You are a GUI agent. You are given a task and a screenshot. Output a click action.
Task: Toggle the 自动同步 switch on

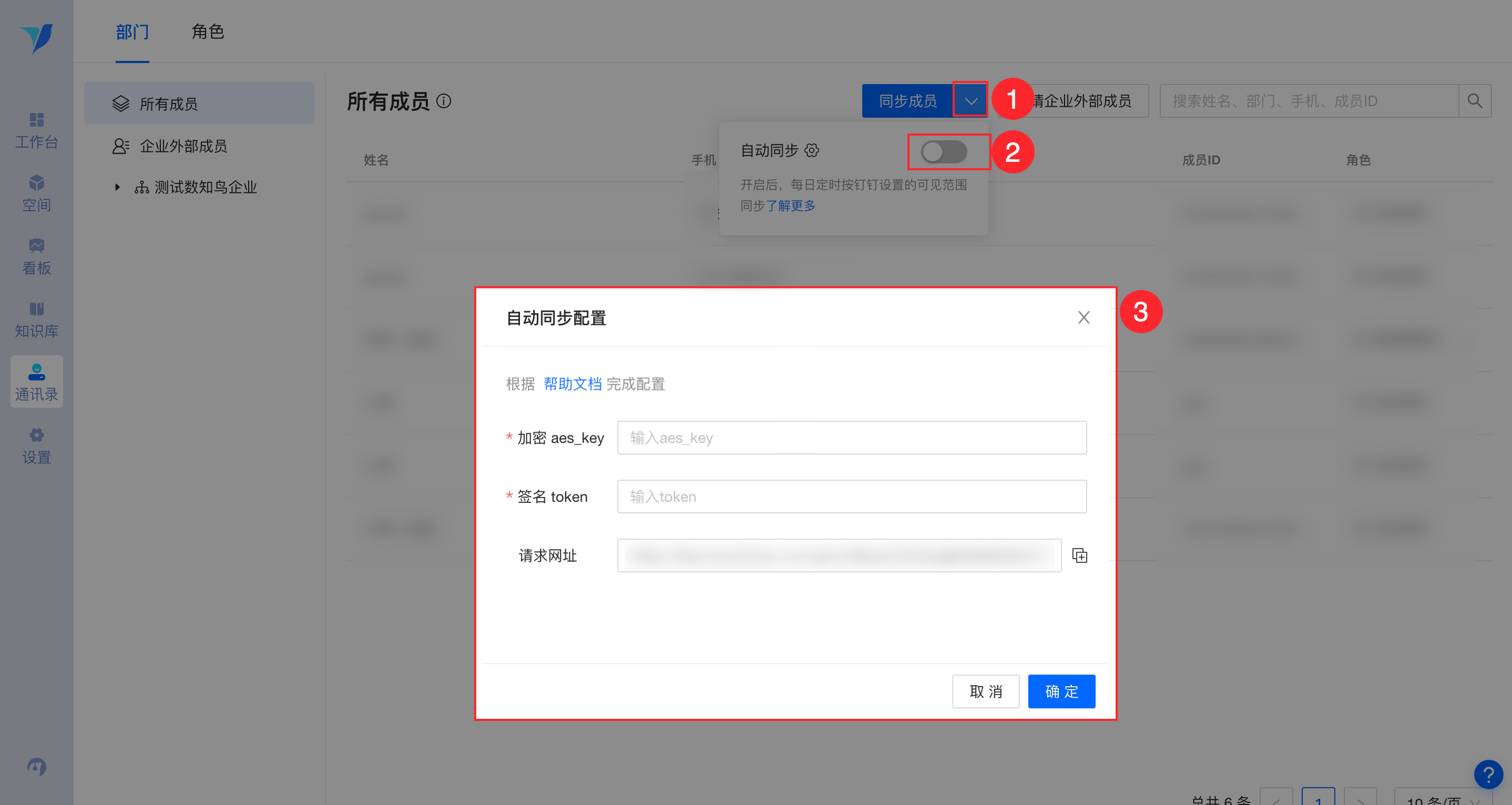point(943,152)
